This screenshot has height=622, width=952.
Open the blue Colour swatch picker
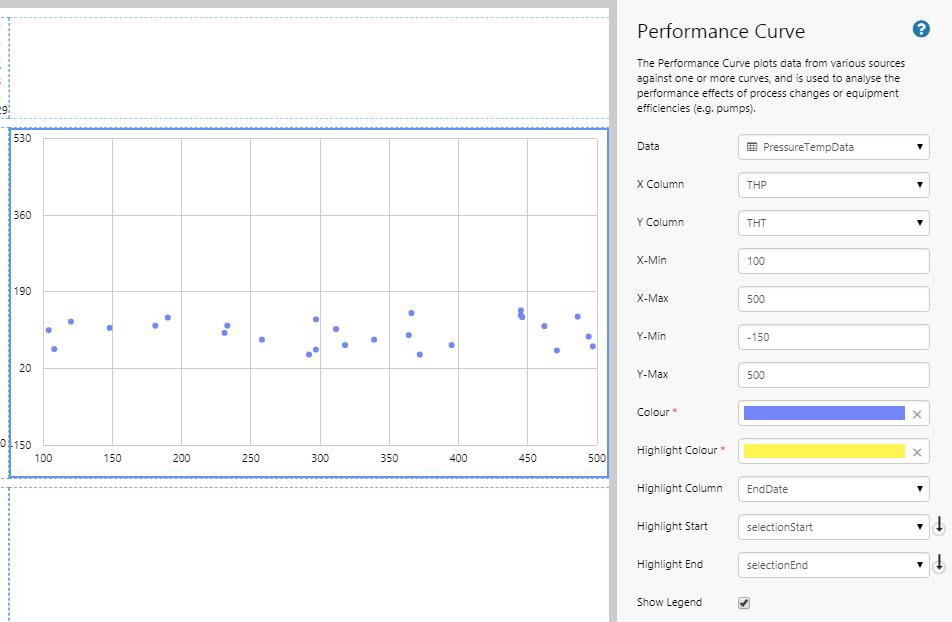[x=824, y=413]
